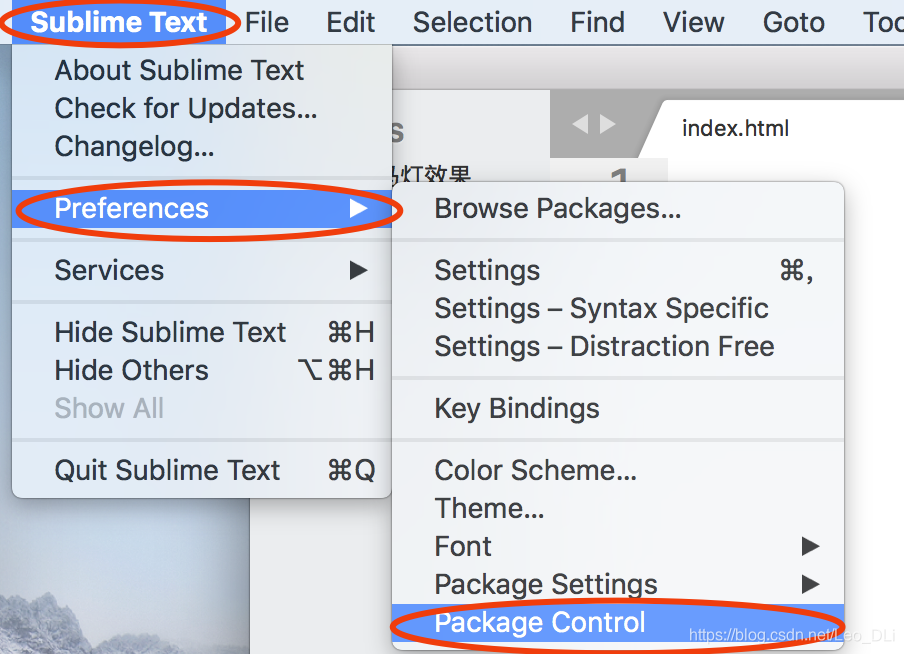Screen dimensions: 904x654
Task: Click the tab navigation right arrow
Action: tap(607, 125)
